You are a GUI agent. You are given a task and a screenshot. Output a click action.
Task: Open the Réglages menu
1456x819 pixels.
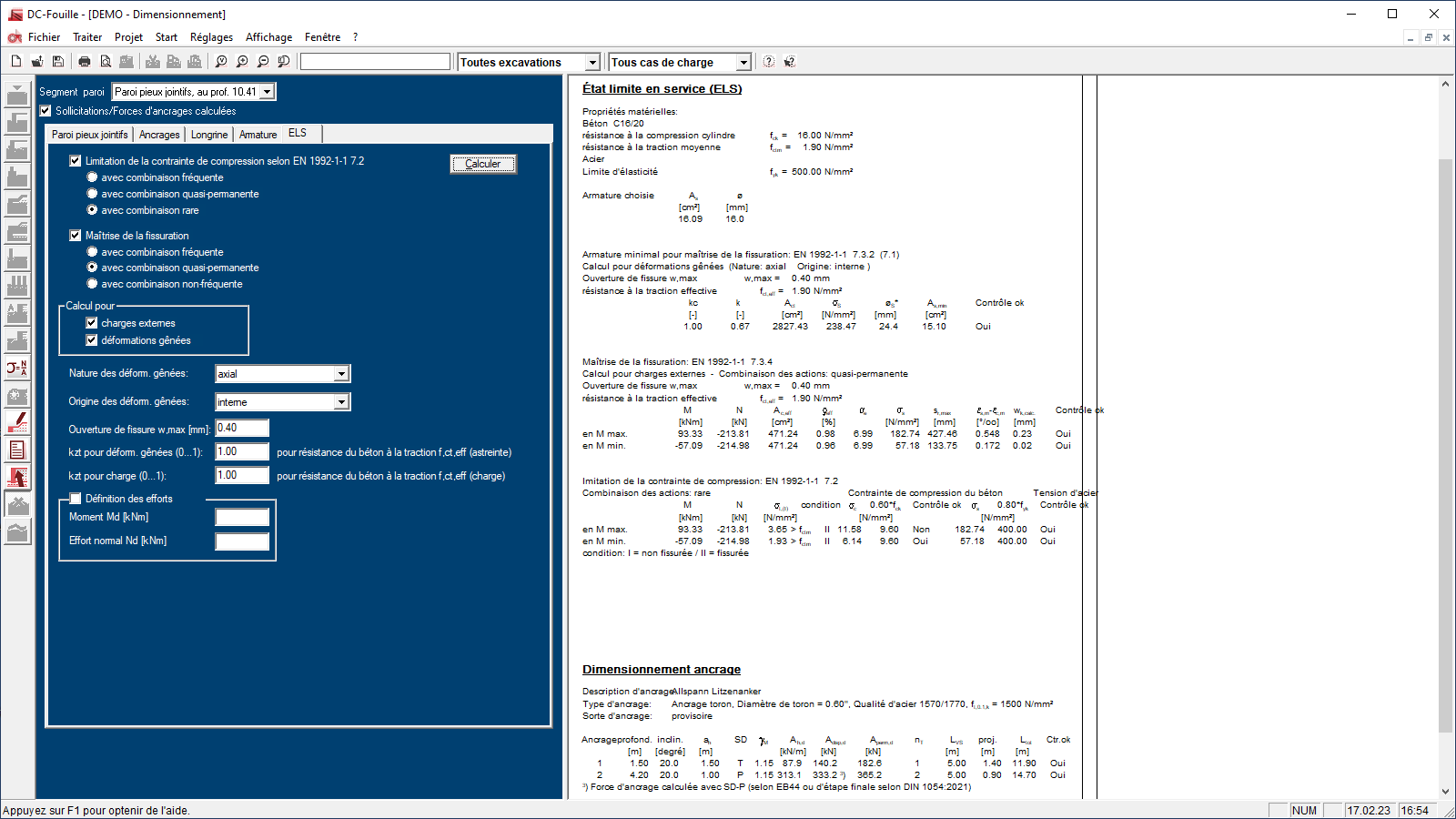[211, 37]
